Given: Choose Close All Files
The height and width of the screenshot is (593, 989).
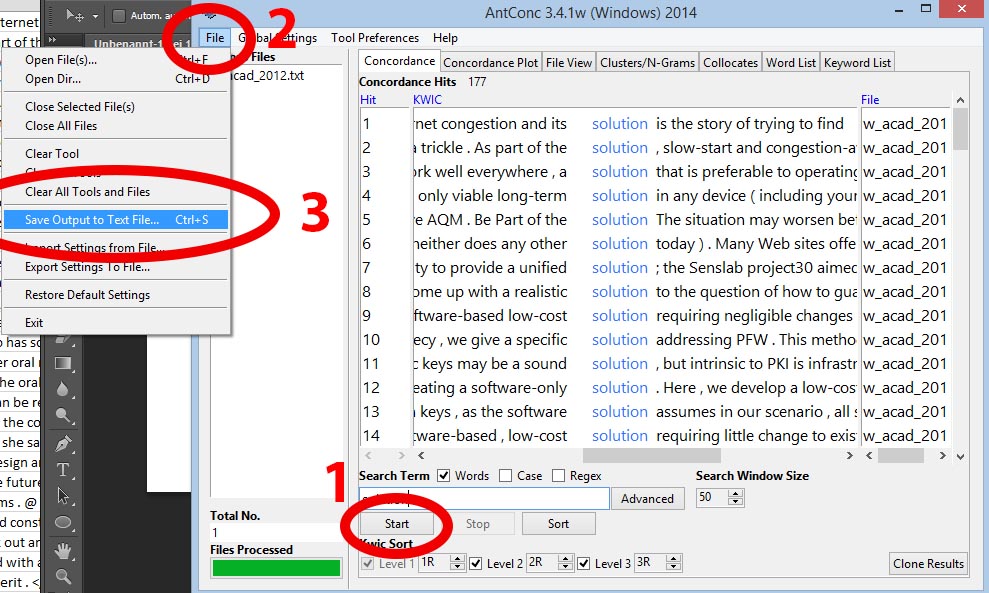Looking at the screenshot, I should 116,126.
